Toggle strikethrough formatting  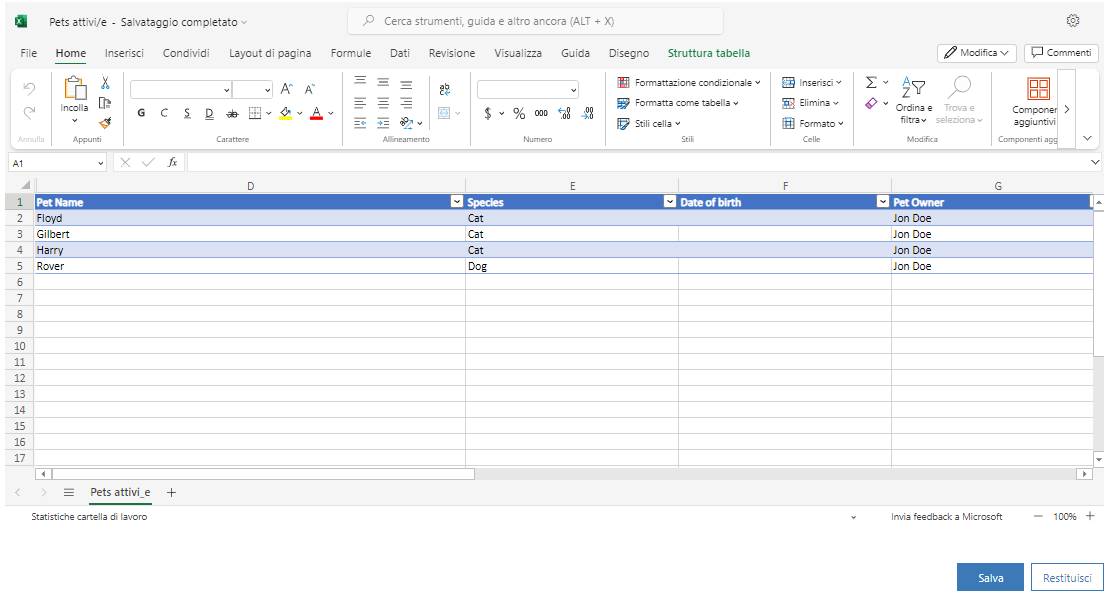(x=232, y=113)
